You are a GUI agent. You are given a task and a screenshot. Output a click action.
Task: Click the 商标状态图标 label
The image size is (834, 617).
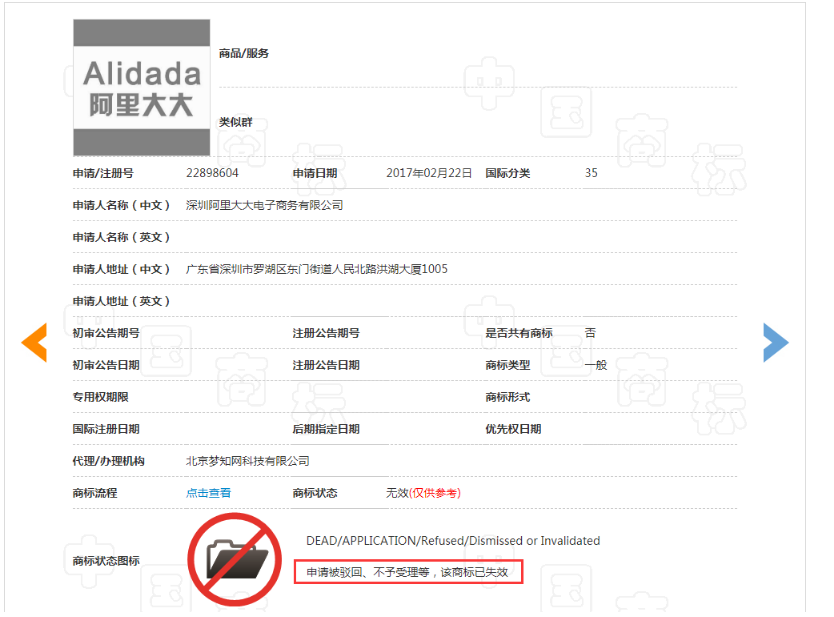pos(106,561)
